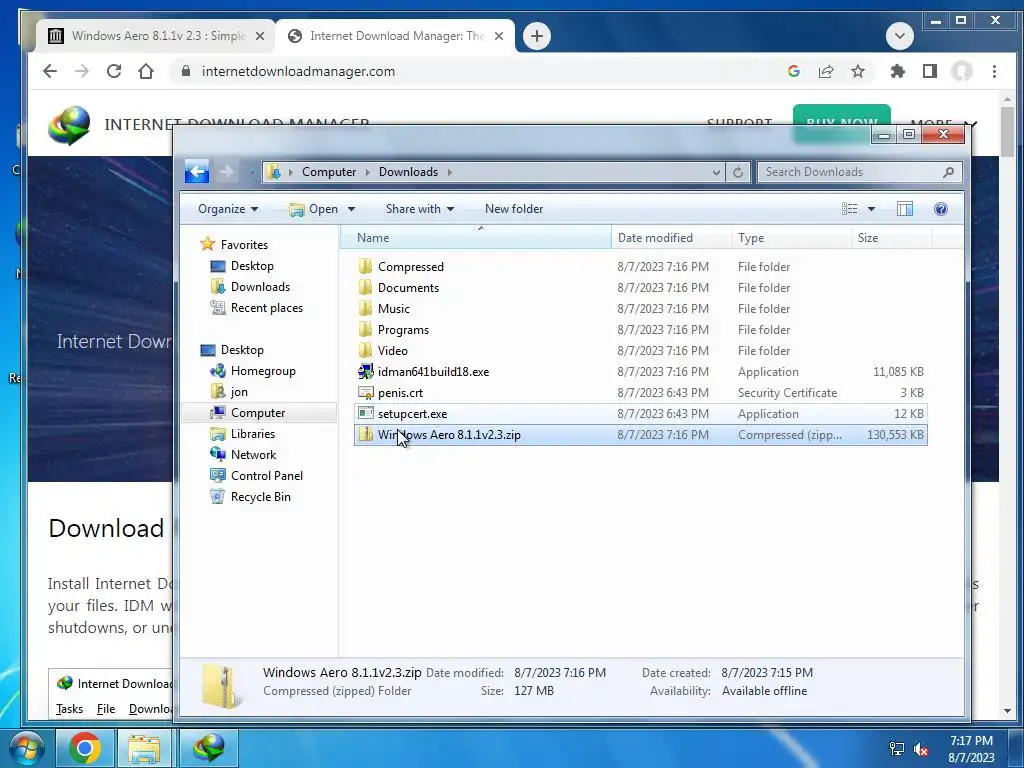The height and width of the screenshot is (768, 1024).
Task: Open Homegroup in navigation pane
Action: [263, 371]
